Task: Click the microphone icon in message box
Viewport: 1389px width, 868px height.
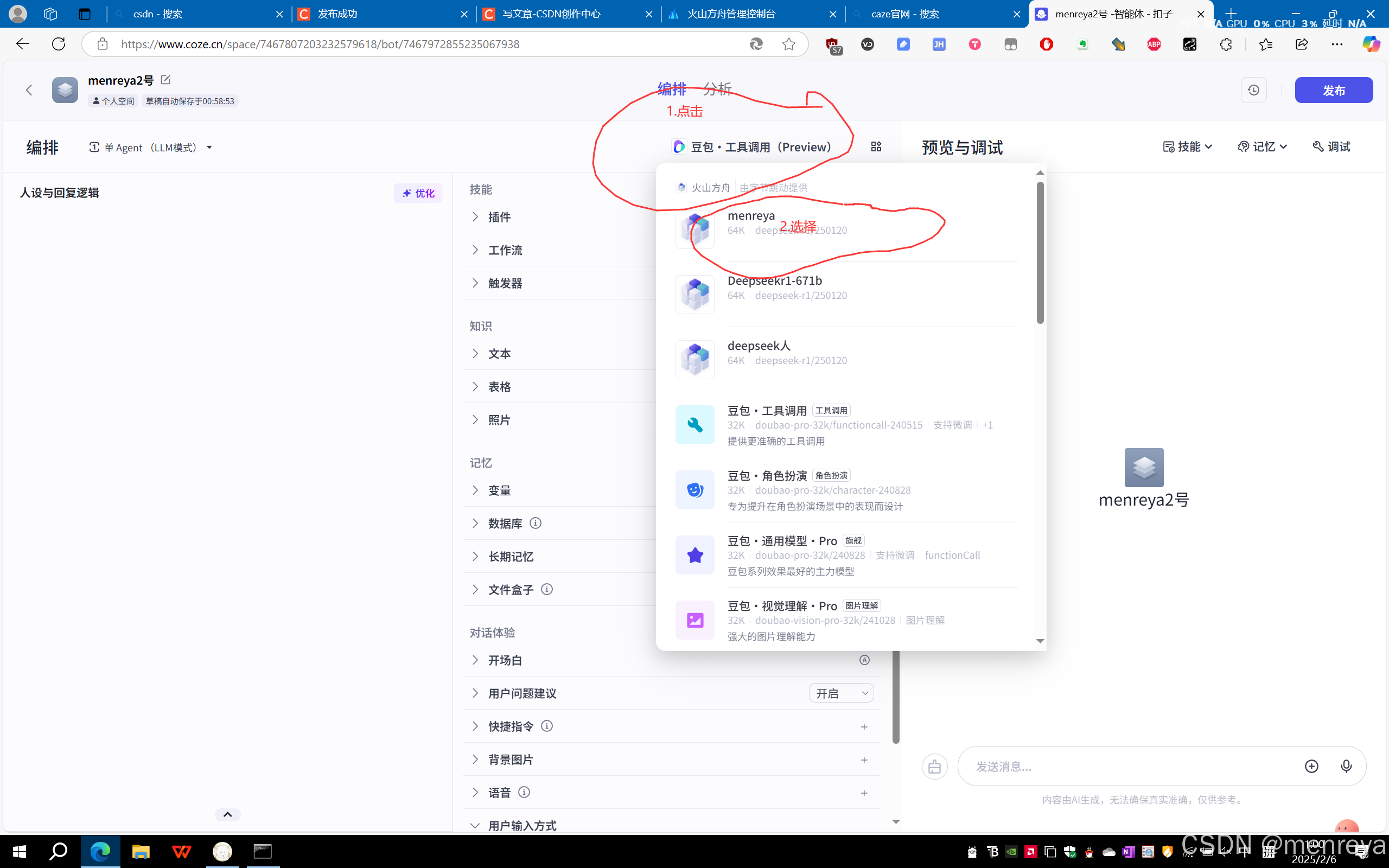Action: (1346, 767)
